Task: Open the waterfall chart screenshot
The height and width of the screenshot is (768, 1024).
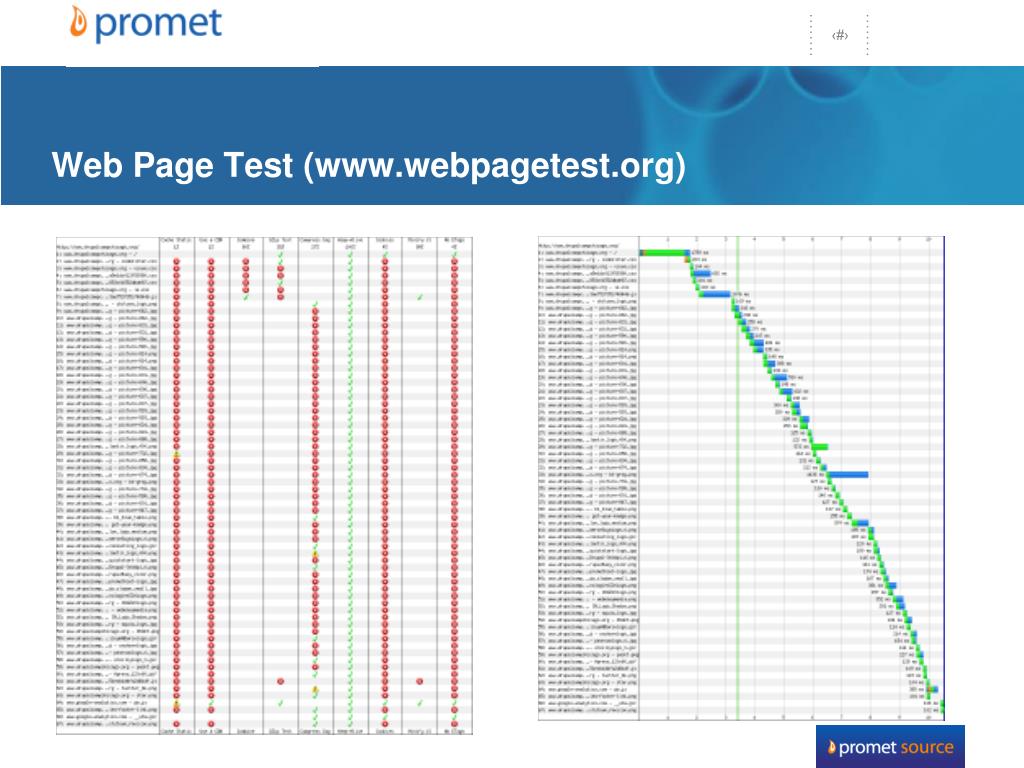Action: tap(741, 479)
